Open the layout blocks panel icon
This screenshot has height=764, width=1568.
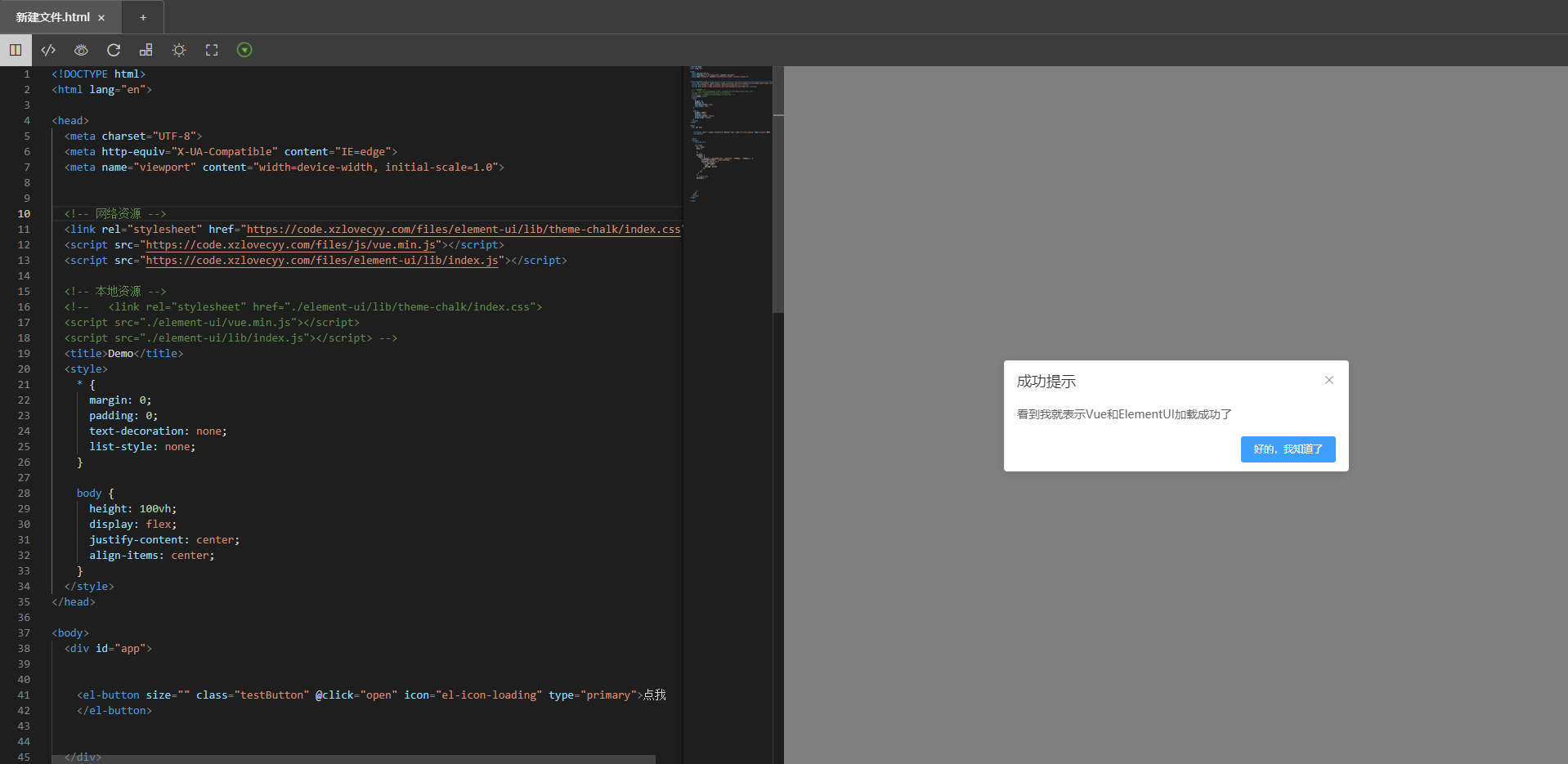pos(146,50)
